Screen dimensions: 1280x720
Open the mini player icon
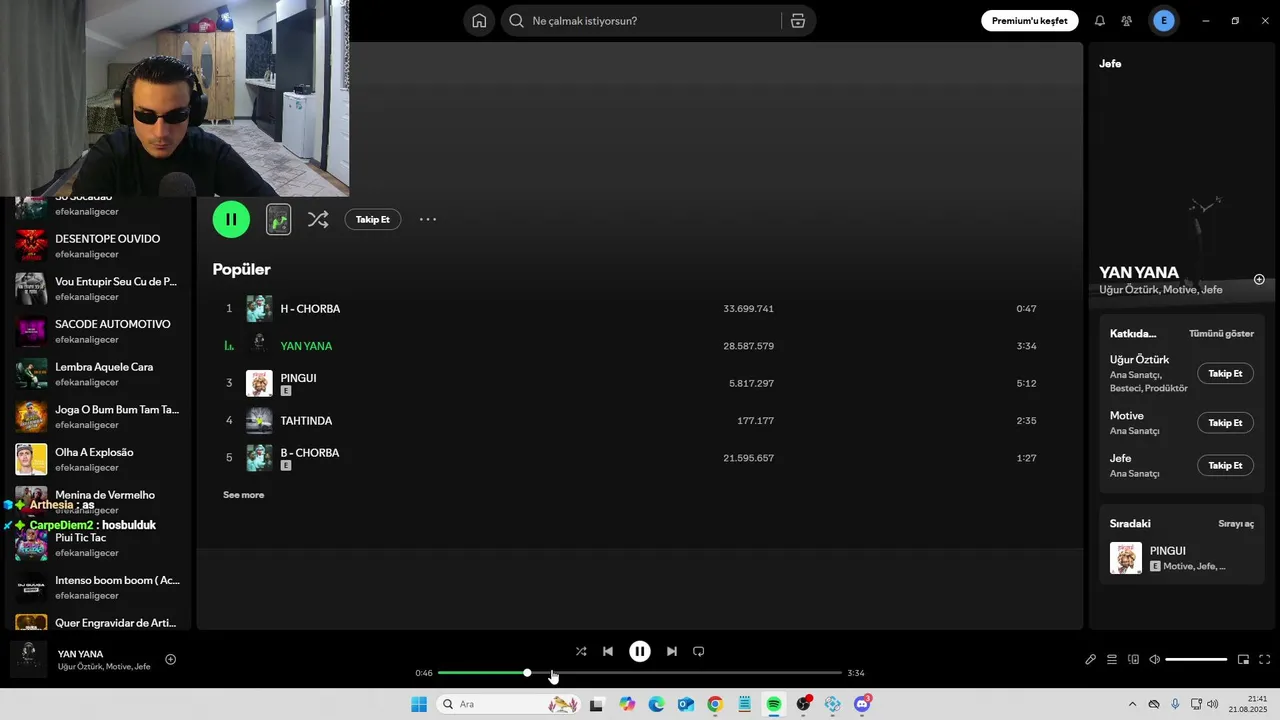[x=1243, y=659]
